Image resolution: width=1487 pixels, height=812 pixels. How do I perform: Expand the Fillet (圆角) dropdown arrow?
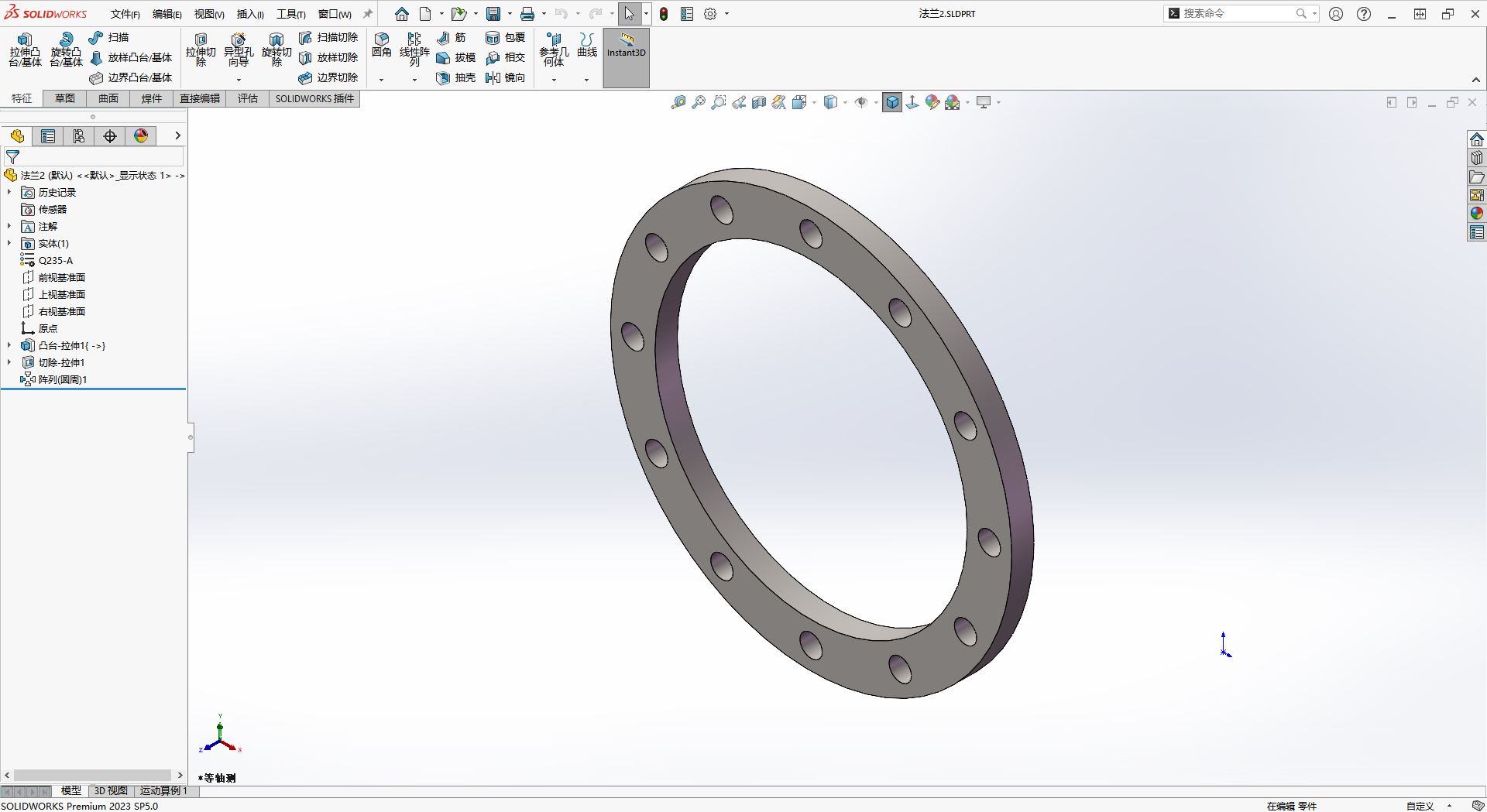[381, 80]
